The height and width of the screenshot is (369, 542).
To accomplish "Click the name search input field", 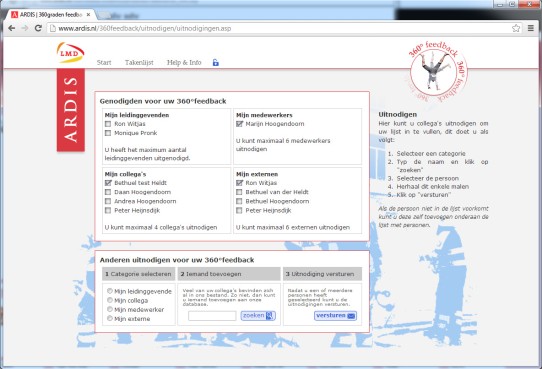I will (x=212, y=315).
